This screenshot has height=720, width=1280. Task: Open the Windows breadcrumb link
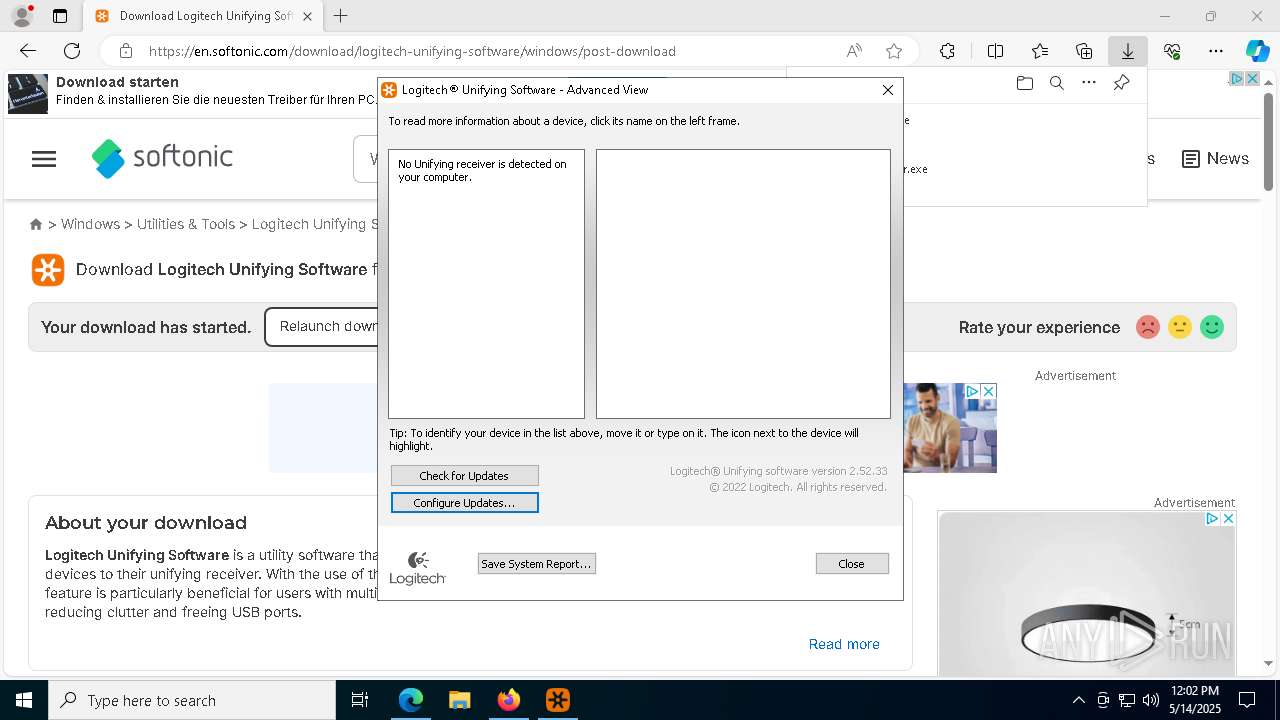pyautogui.click(x=90, y=224)
